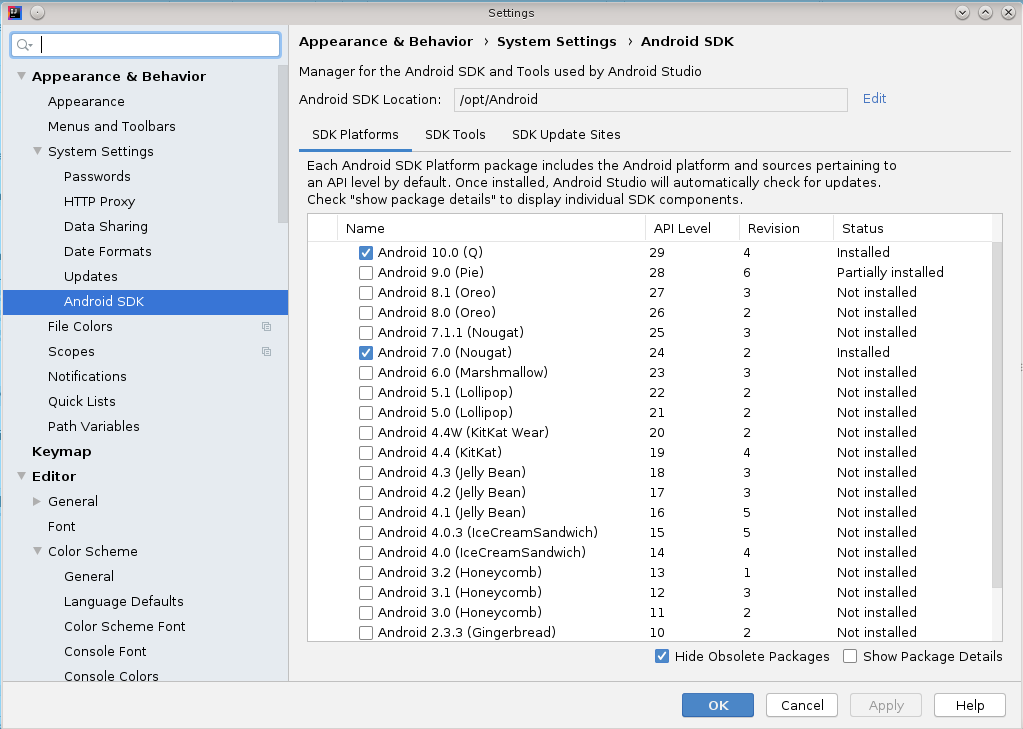Open HTTP Proxy settings
This screenshot has height=729, width=1023.
tap(99, 201)
